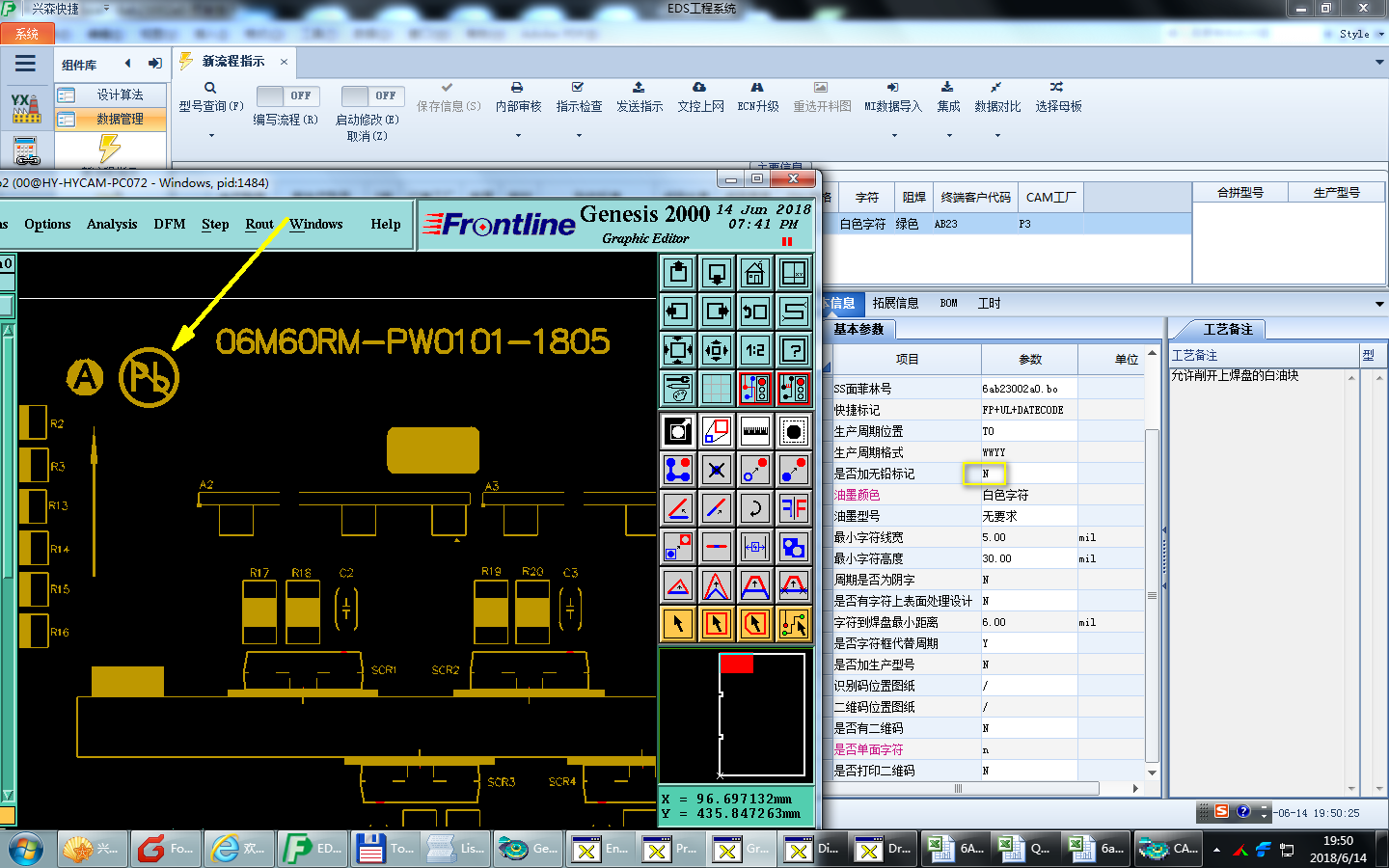Click the hamburger menu icon in left sidebar

[26, 64]
